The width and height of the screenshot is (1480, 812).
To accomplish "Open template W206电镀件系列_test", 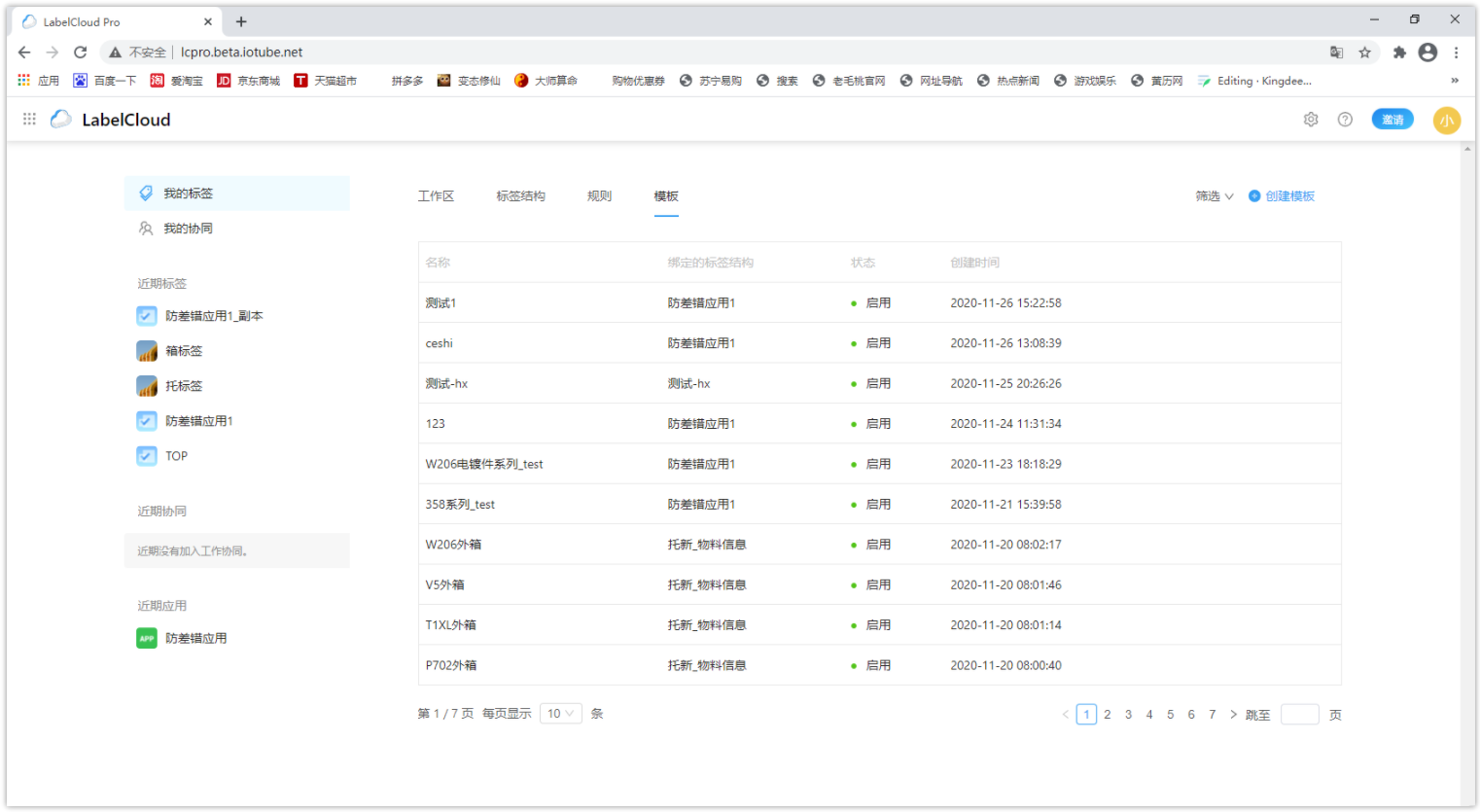I will coord(484,464).
